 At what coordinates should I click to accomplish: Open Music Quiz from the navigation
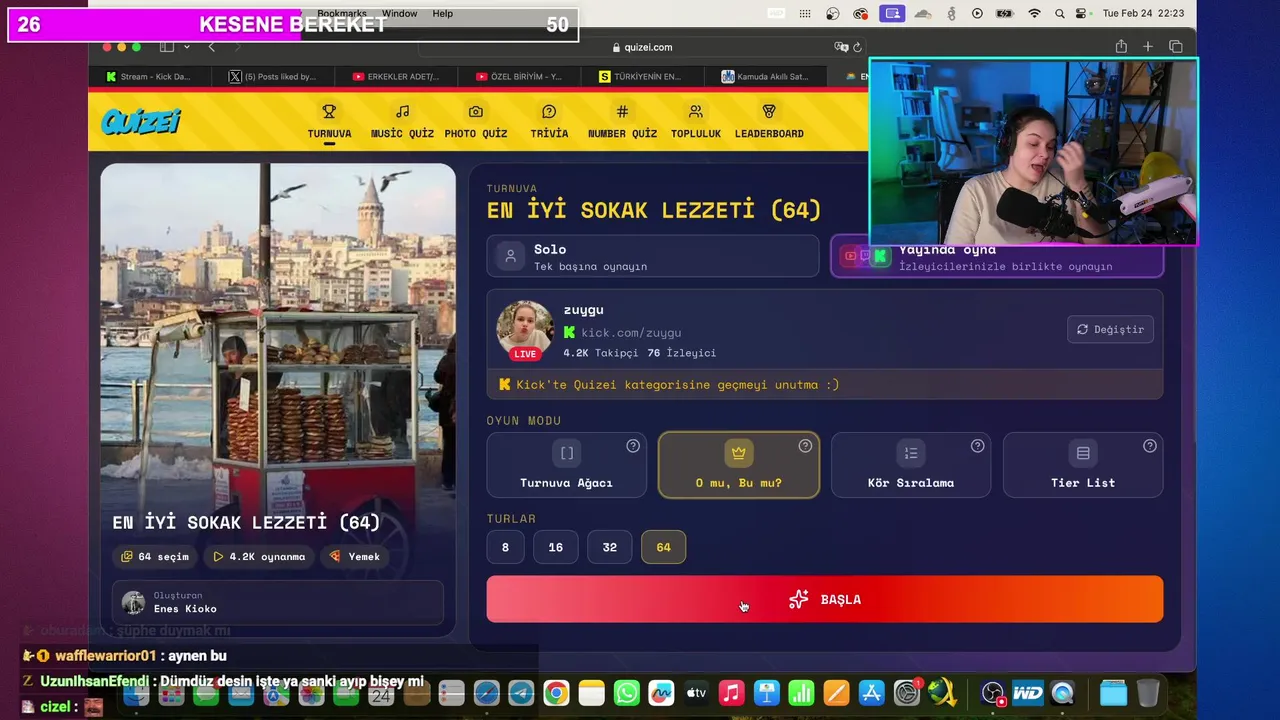(x=402, y=121)
